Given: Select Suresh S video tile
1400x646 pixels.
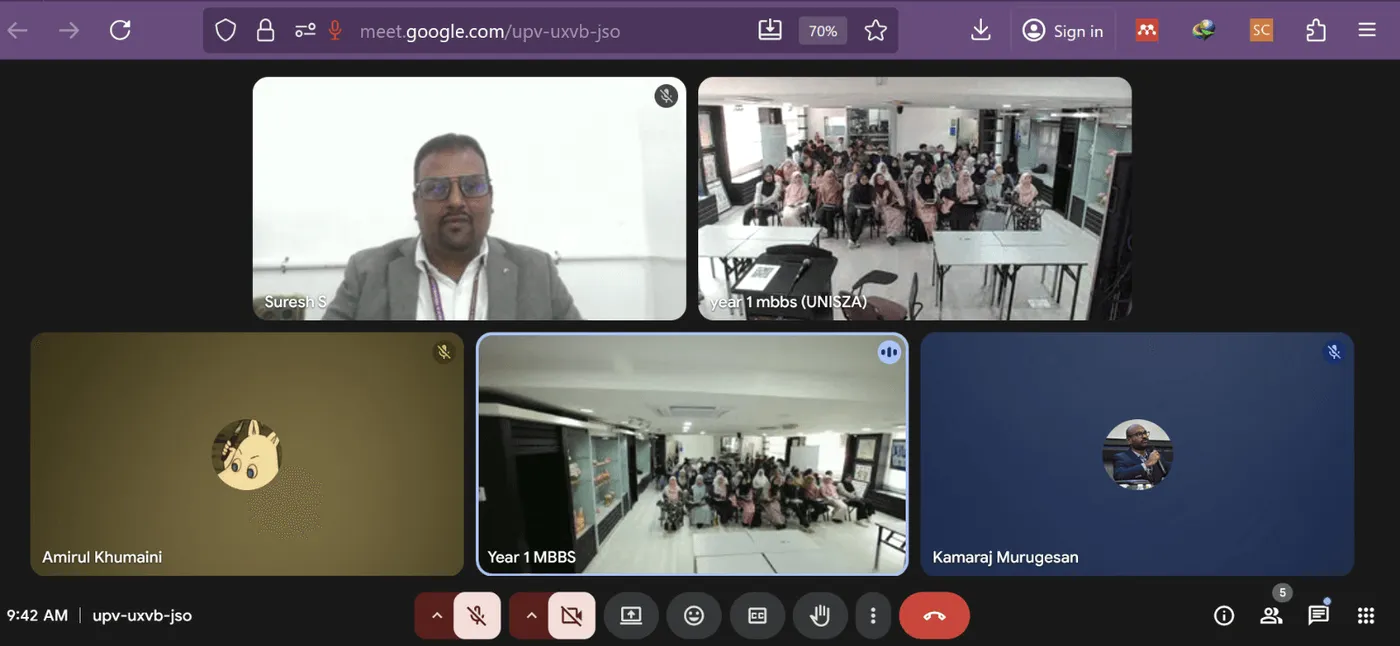Looking at the screenshot, I should [469, 198].
